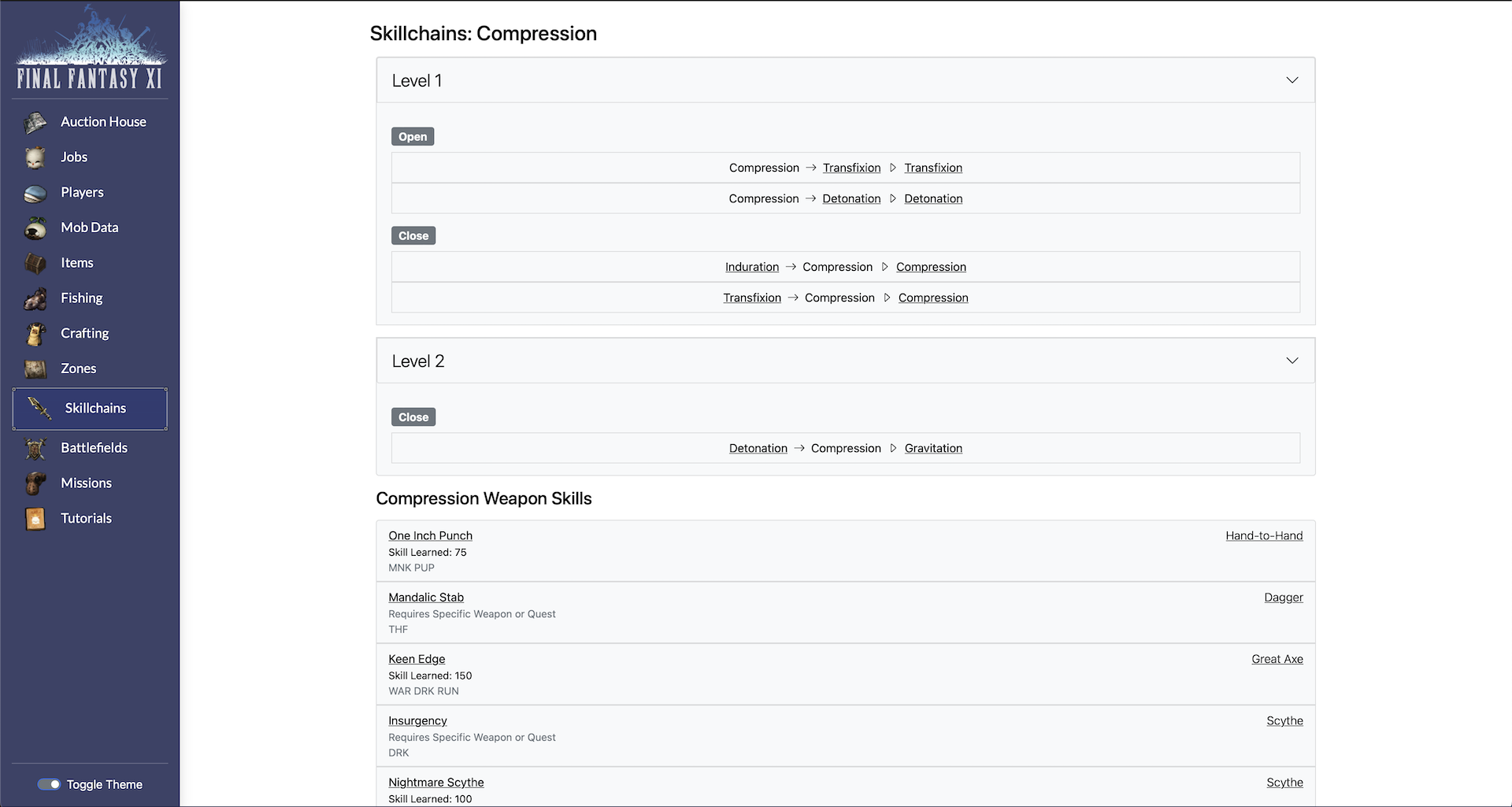The width and height of the screenshot is (1512, 807).
Task: Click the Final Fantasy XI logo
Action: pos(90,49)
